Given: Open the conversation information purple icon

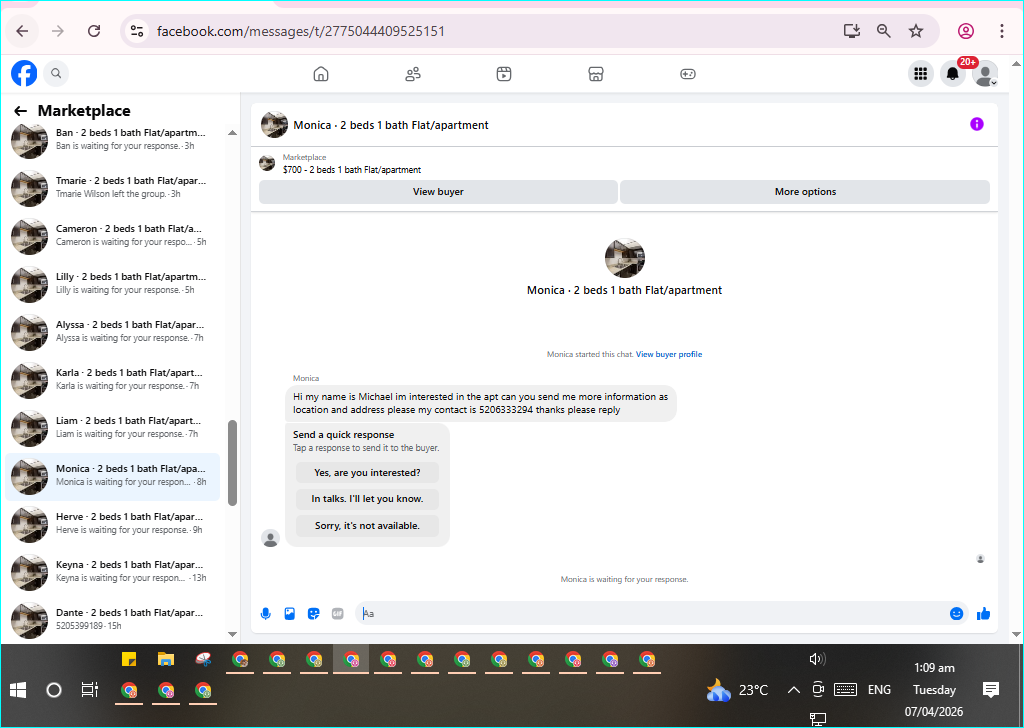Looking at the screenshot, I should pos(976,124).
